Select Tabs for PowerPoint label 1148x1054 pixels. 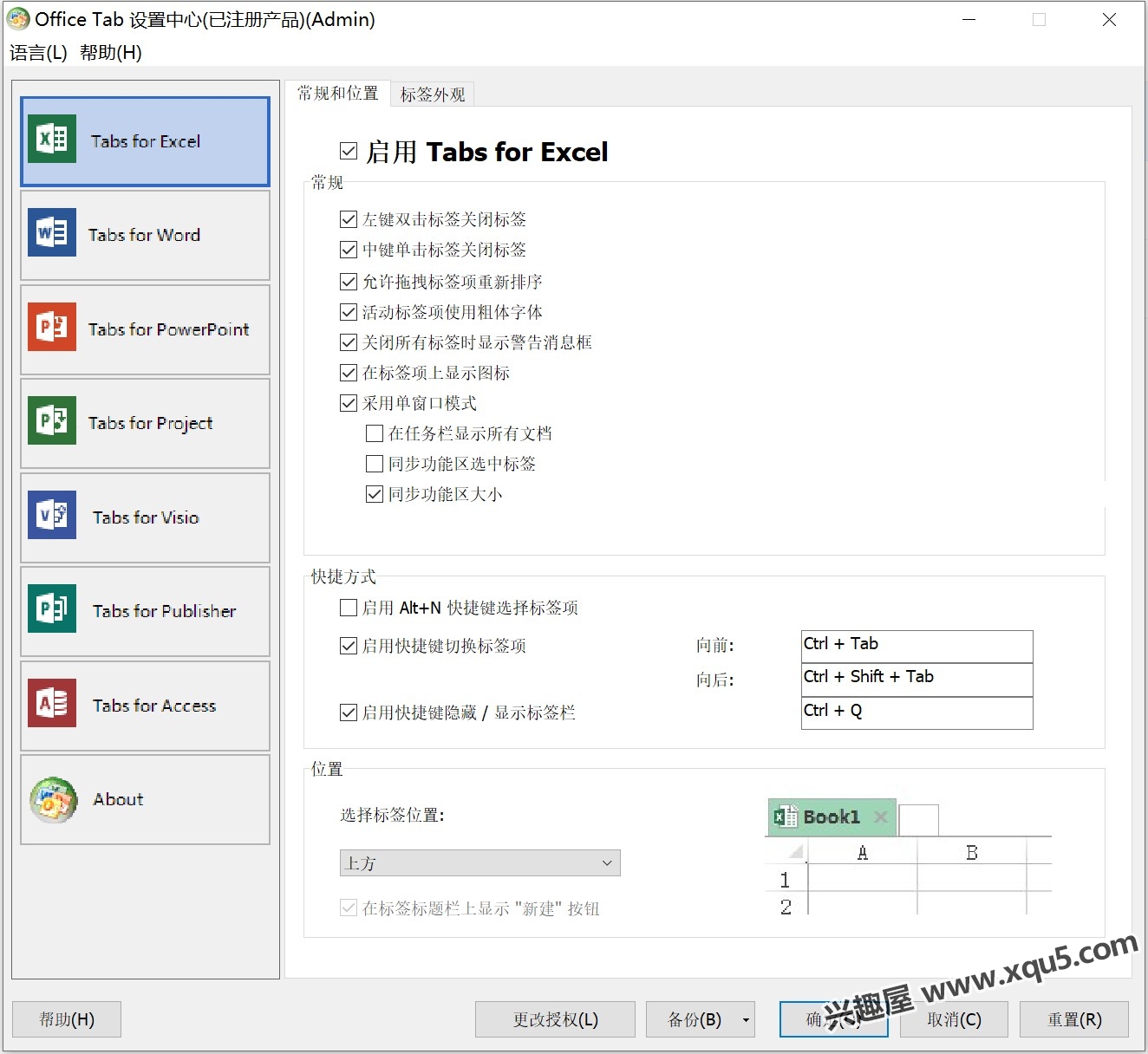pyautogui.click(x=168, y=329)
